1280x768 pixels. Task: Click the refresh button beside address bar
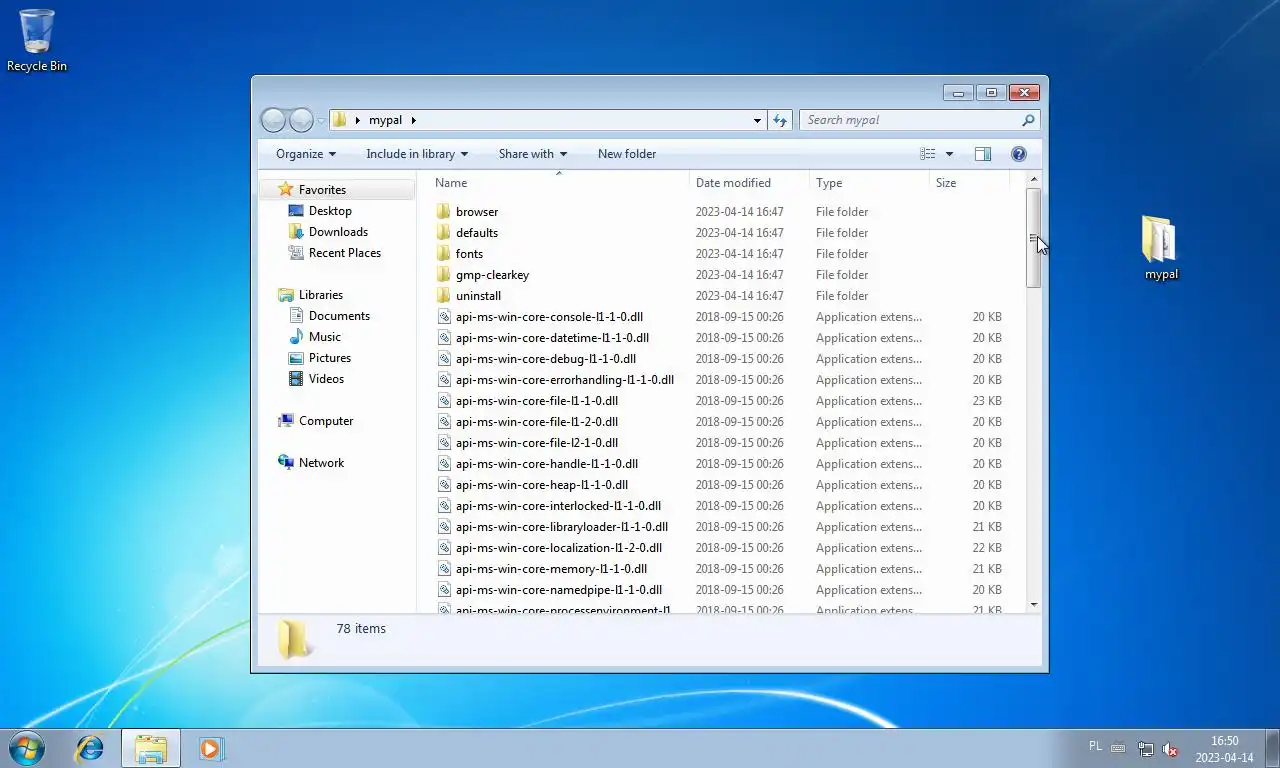[x=781, y=120]
